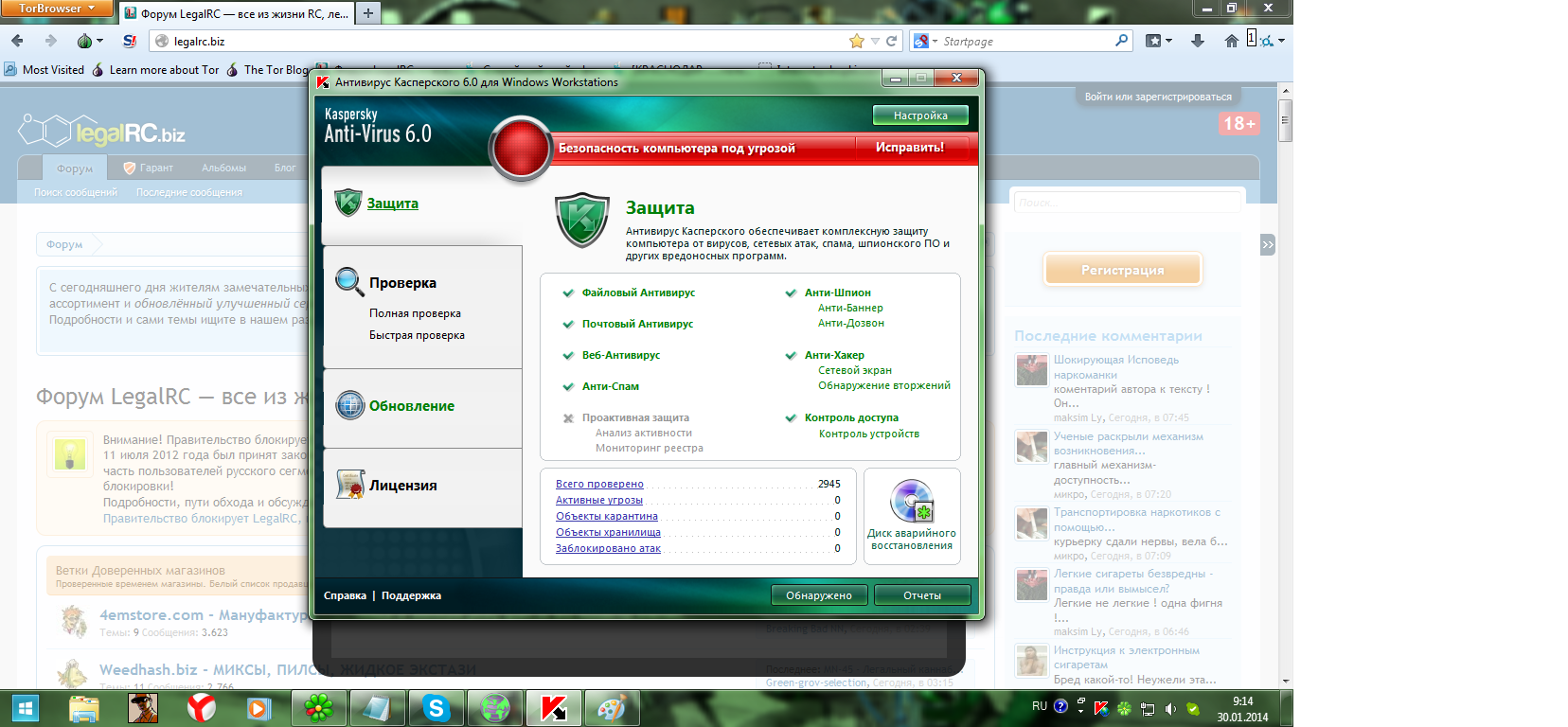Open Yandex browser from the taskbar
This screenshot has width=1568, height=727.
(201, 707)
